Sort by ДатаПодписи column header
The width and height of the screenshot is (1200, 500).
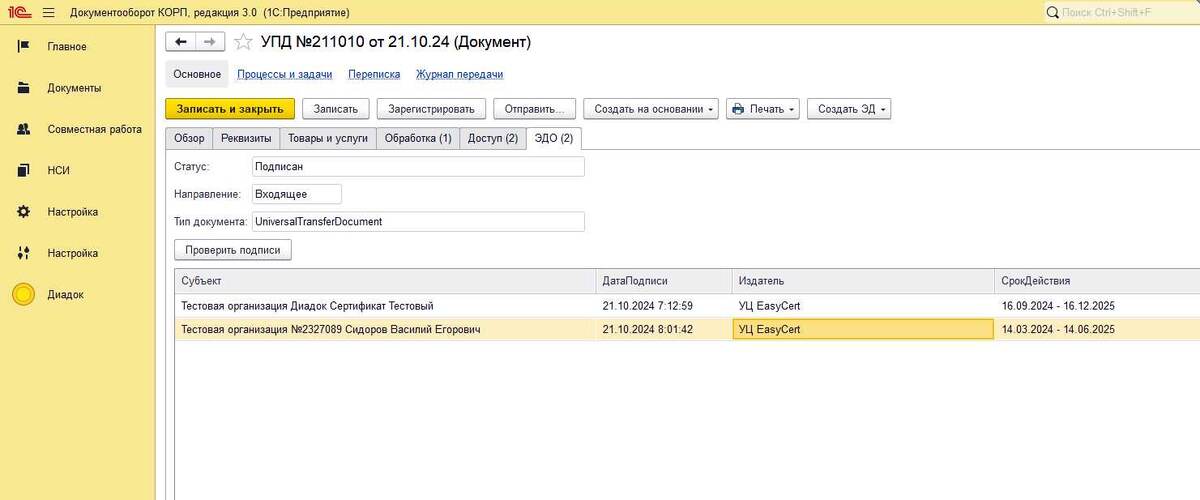tap(663, 281)
